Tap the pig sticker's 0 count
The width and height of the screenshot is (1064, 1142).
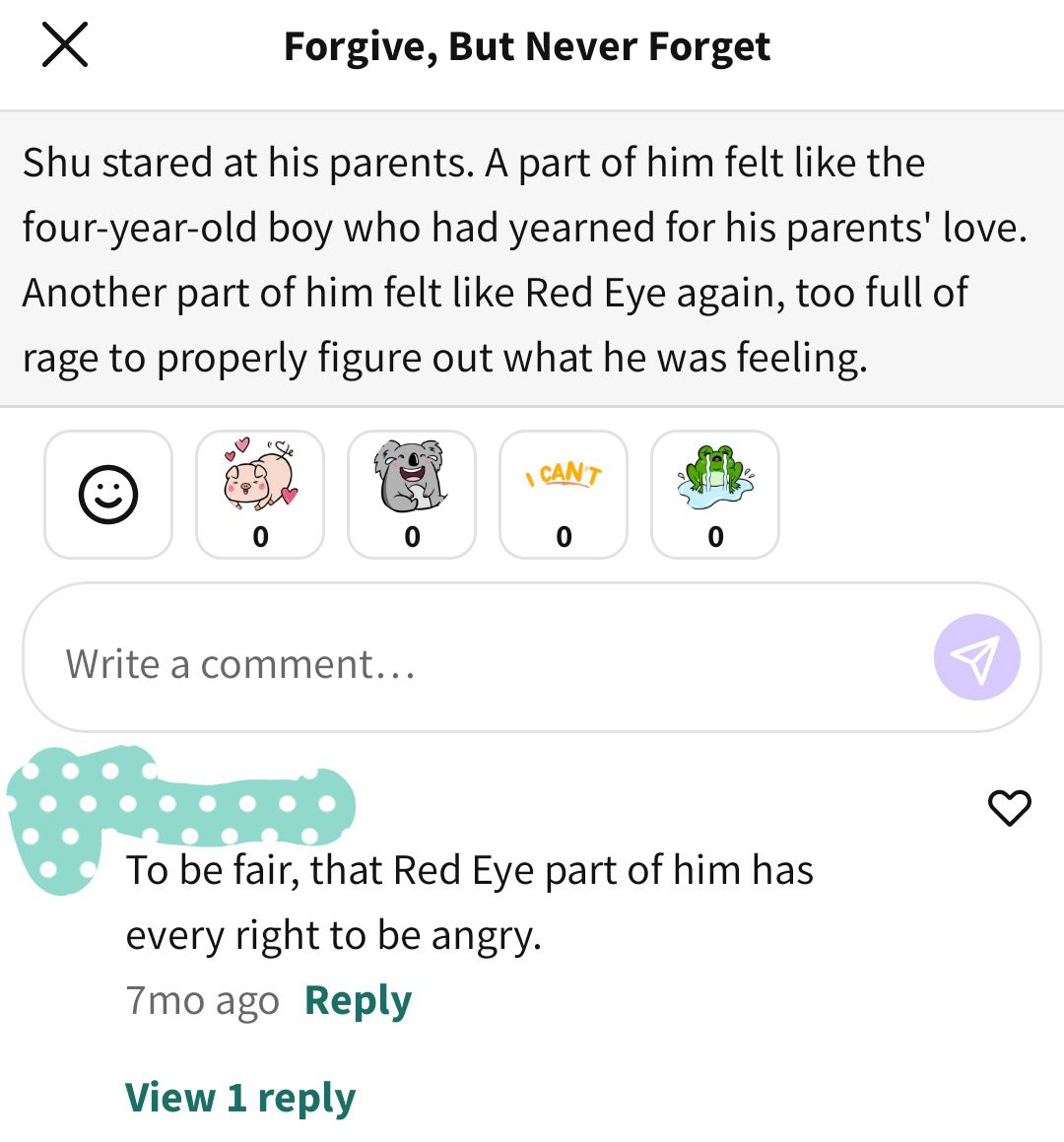260,537
